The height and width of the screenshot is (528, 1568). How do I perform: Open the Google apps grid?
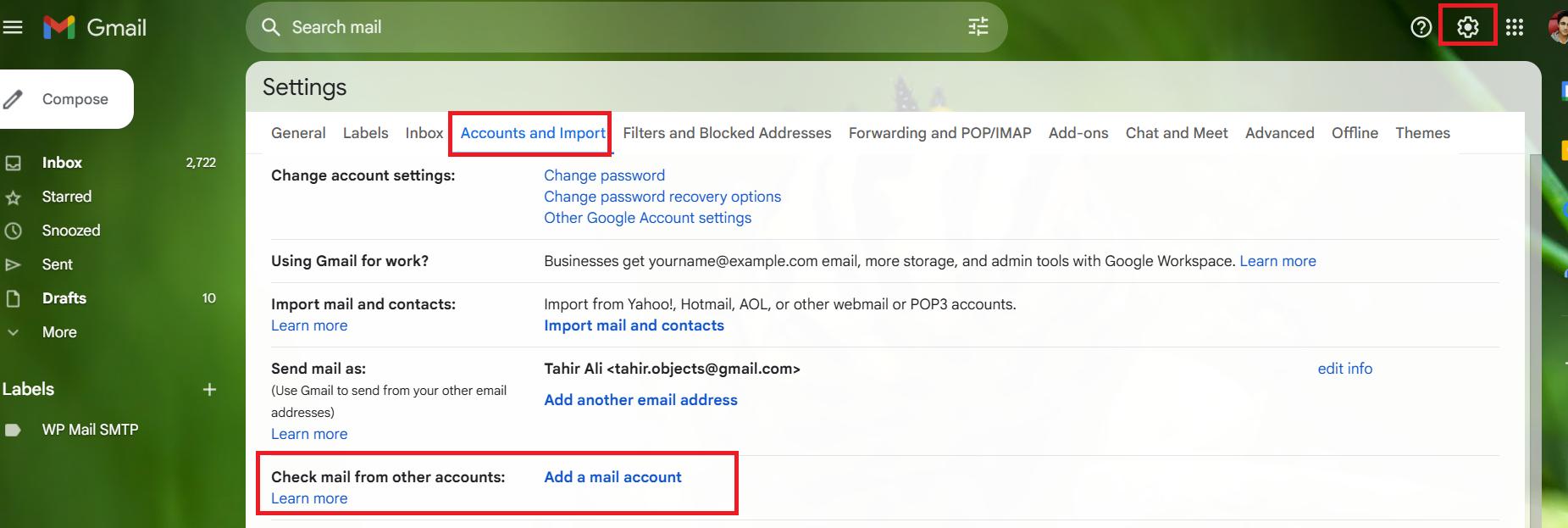[1515, 27]
